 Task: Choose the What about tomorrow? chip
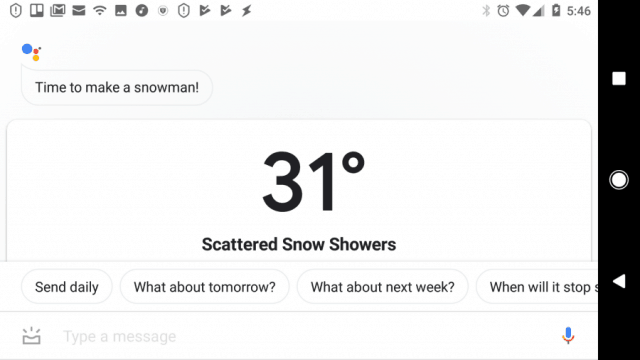pos(204,287)
